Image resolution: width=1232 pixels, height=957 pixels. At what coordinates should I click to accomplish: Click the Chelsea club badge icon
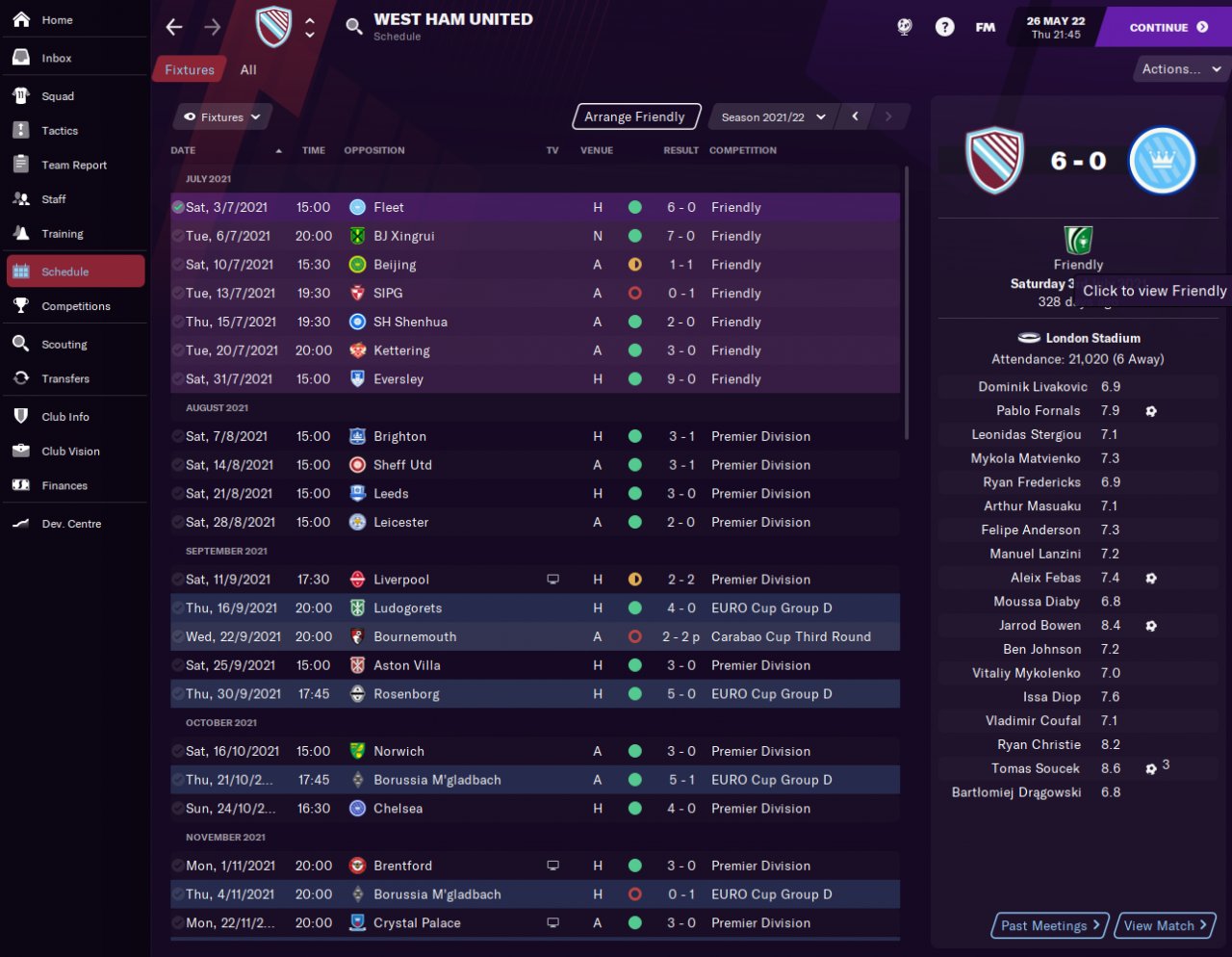coord(357,809)
